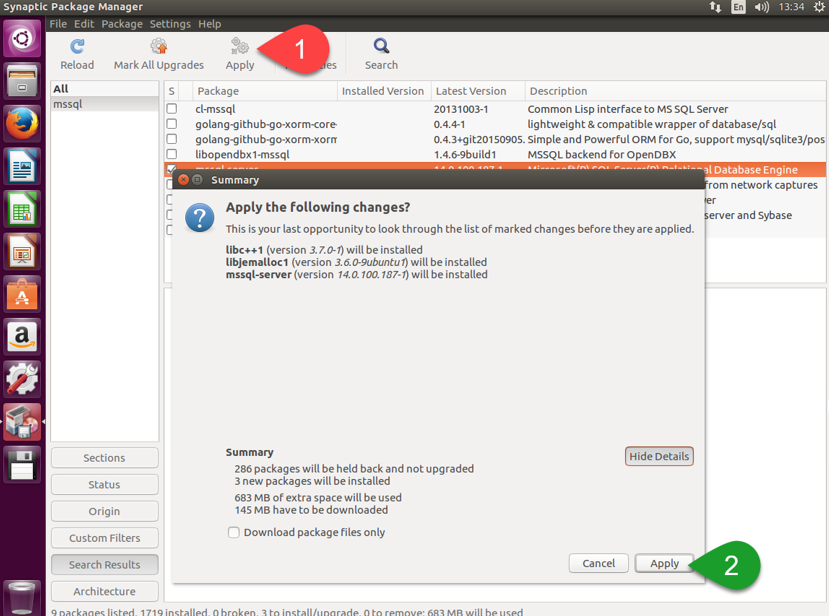The image size is (829, 616).
Task: Open Ubuntu Software Center from the dock
Action: 22,294
